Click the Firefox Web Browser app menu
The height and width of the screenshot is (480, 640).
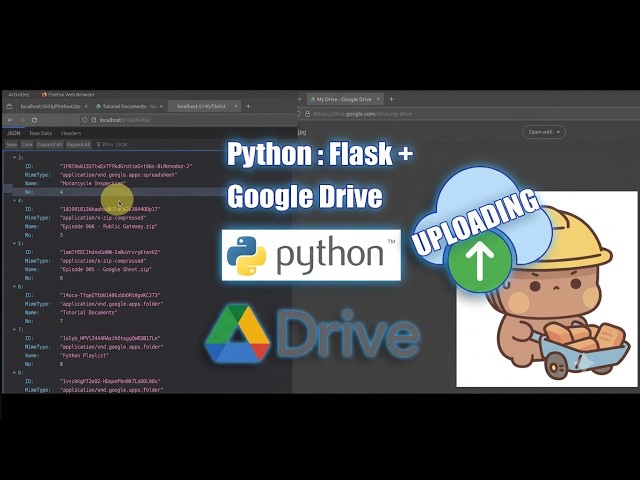(68, 94)
